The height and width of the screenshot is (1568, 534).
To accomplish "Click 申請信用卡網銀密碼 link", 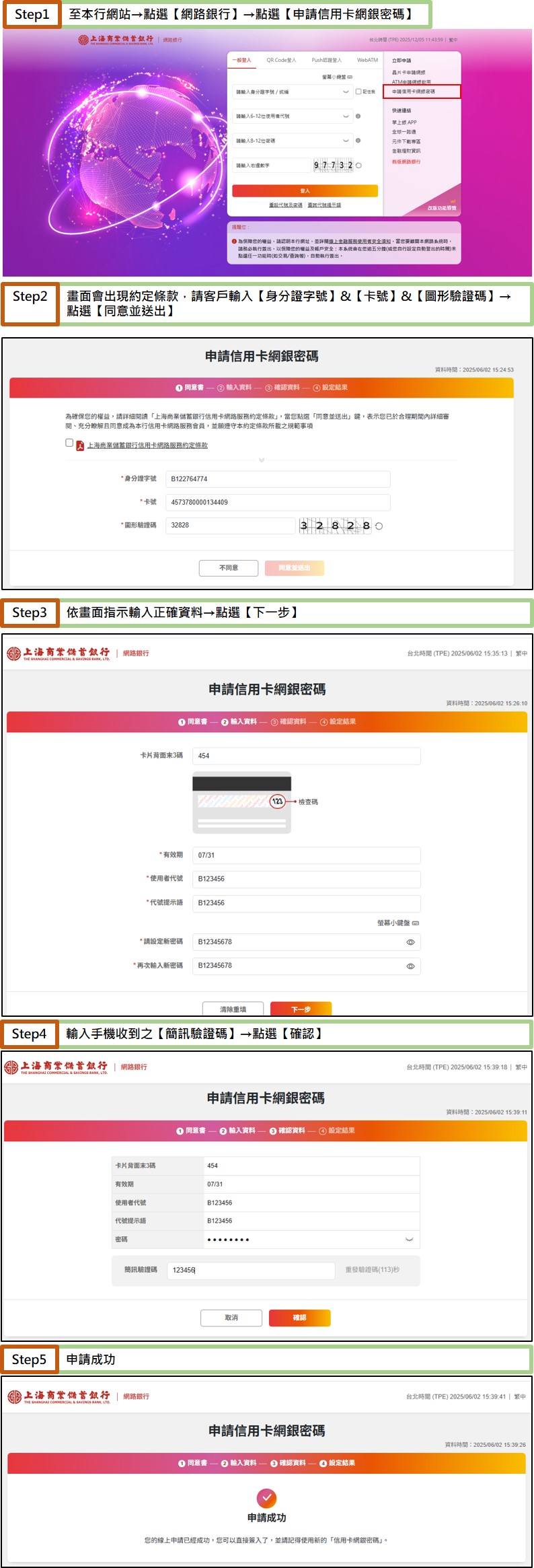I will (x=422, y=92).
